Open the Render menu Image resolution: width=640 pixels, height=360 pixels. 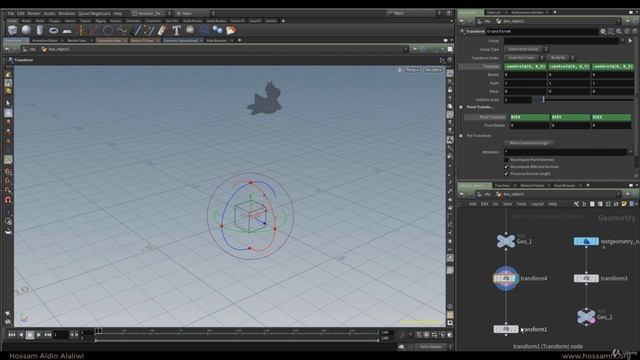(34, 13)
